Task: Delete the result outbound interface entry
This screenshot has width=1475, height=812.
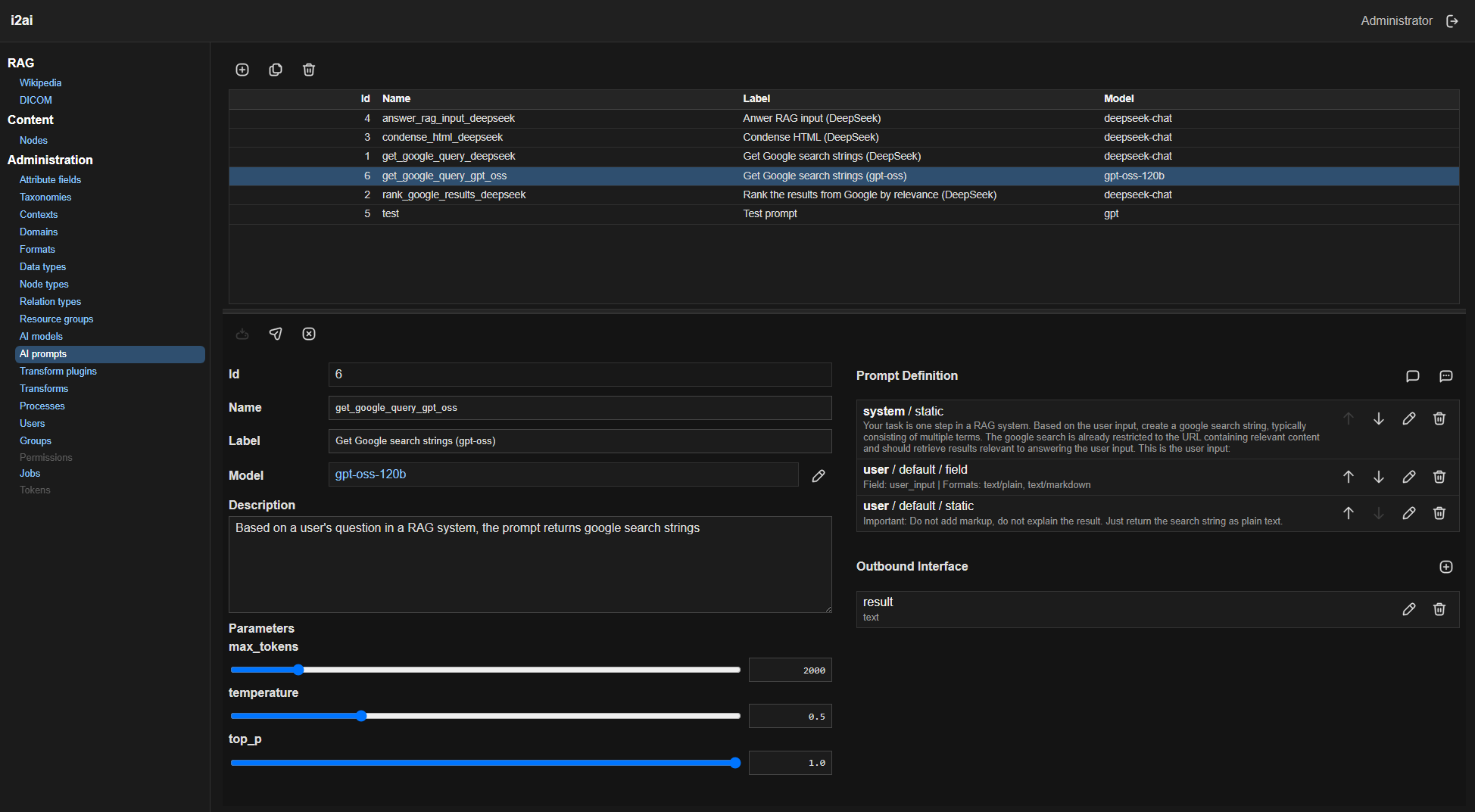Action: 1439,609
